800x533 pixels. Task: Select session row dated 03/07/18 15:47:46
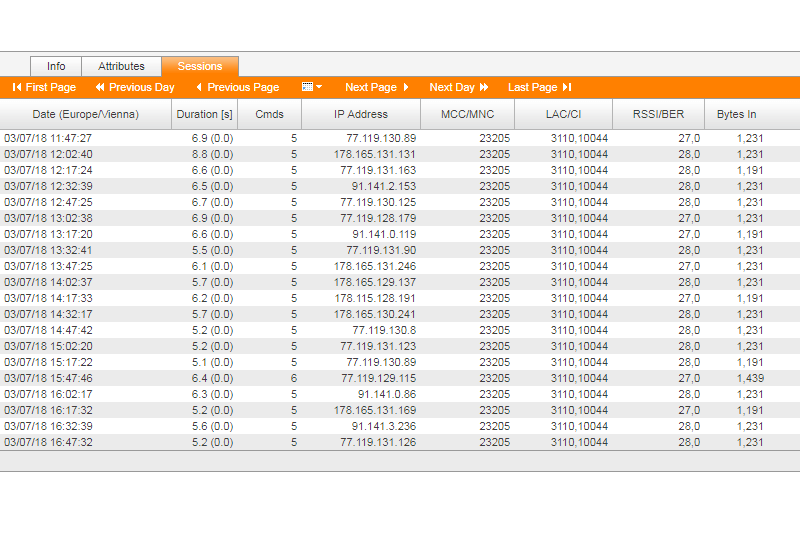[x=48, y=378]
